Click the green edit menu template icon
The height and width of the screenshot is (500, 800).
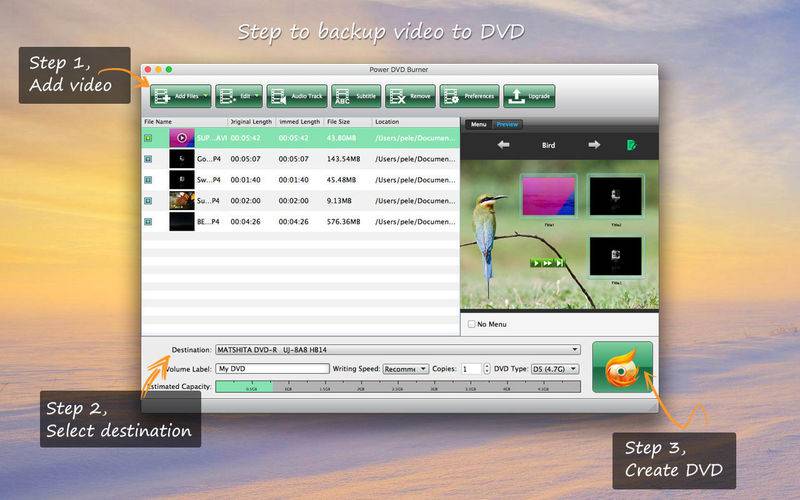click(631, 145)
